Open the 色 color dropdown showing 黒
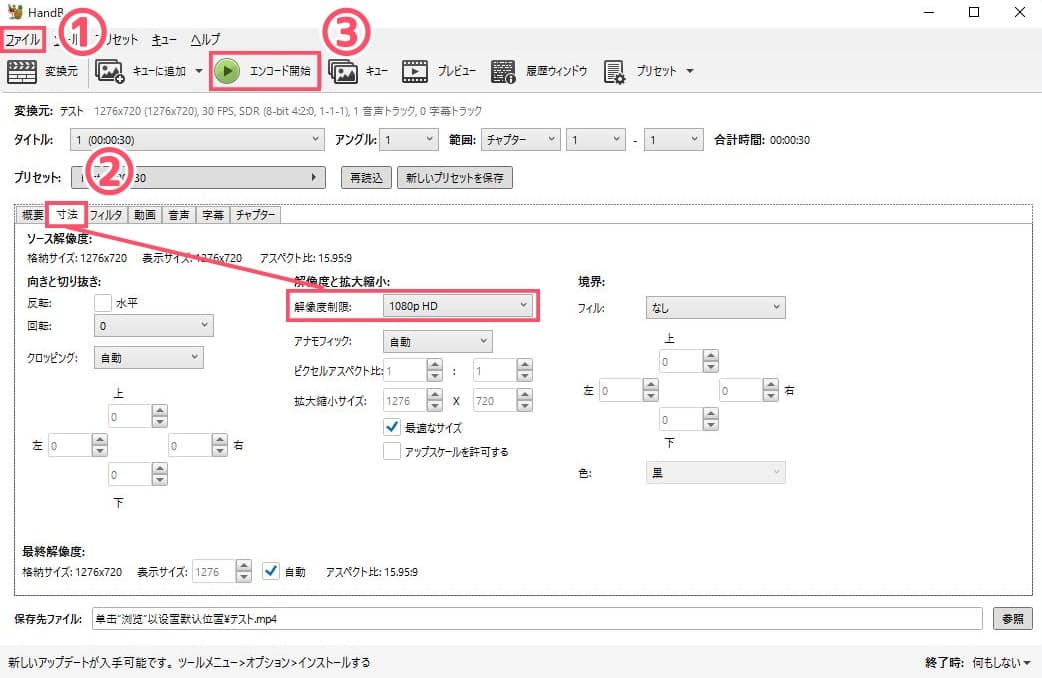 (x=715, y=473)
